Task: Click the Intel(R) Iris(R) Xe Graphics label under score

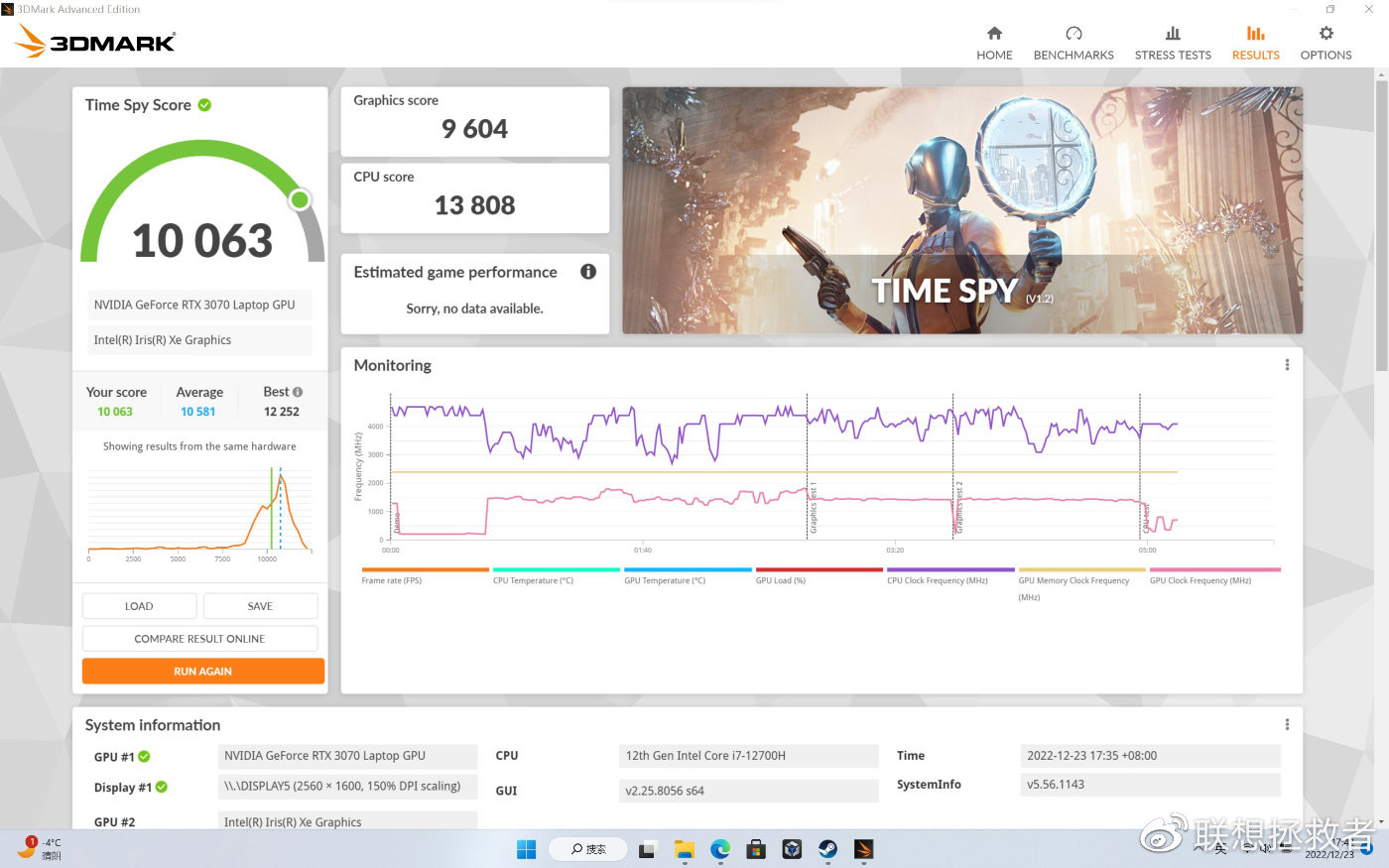Action: tap(199, 340)
